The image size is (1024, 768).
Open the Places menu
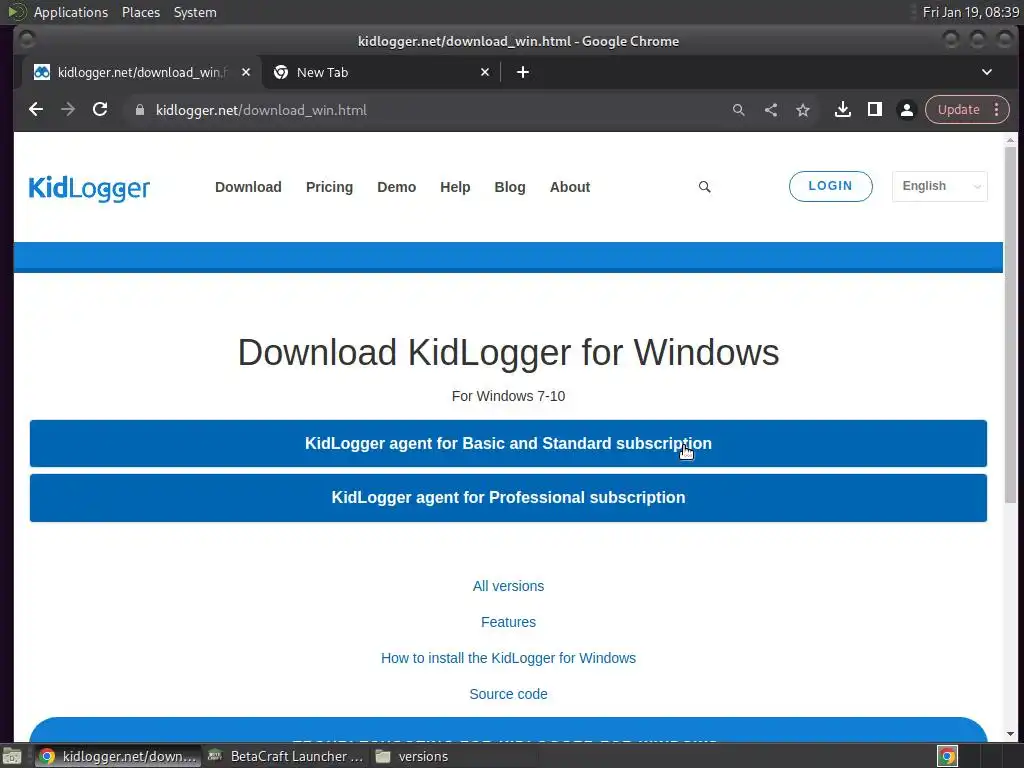point(140,12)
